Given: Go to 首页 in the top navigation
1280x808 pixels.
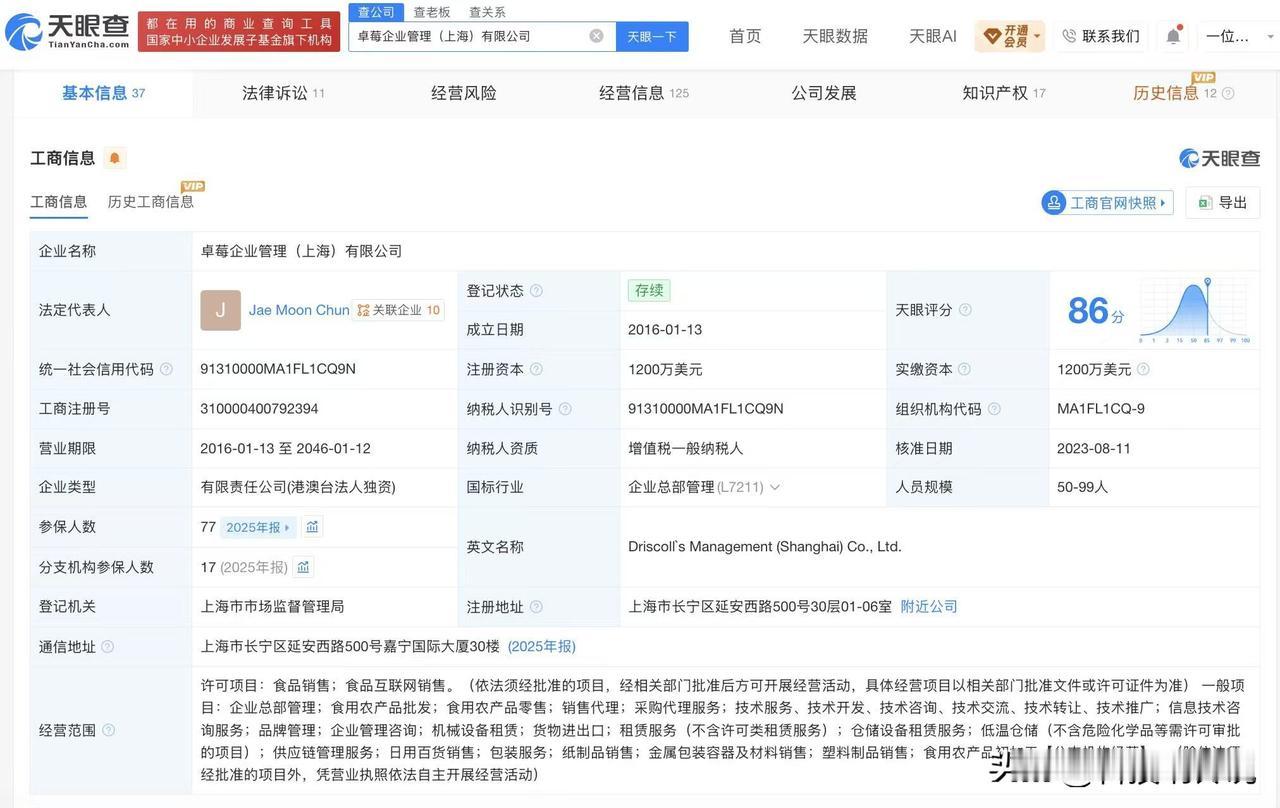Looking at the screenshot, I should [x=745, y=36].
